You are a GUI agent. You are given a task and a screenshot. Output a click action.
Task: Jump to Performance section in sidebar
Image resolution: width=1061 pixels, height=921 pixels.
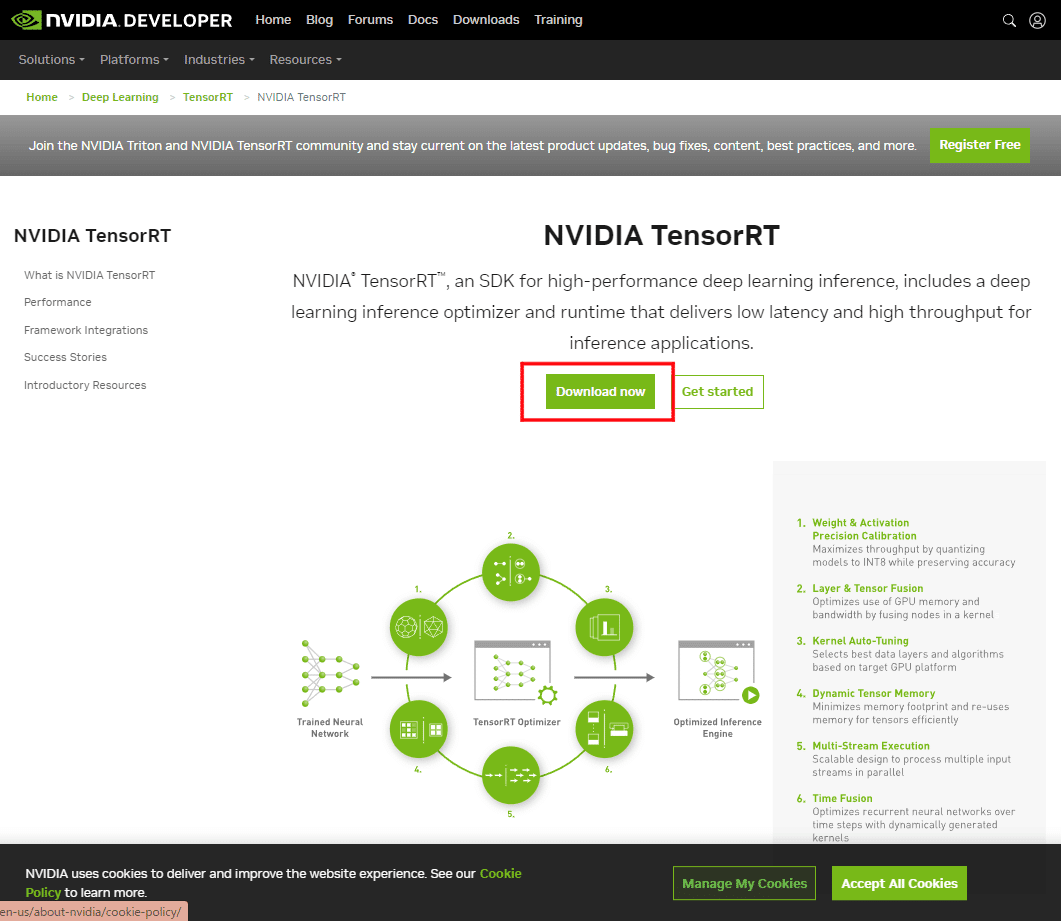58,302
